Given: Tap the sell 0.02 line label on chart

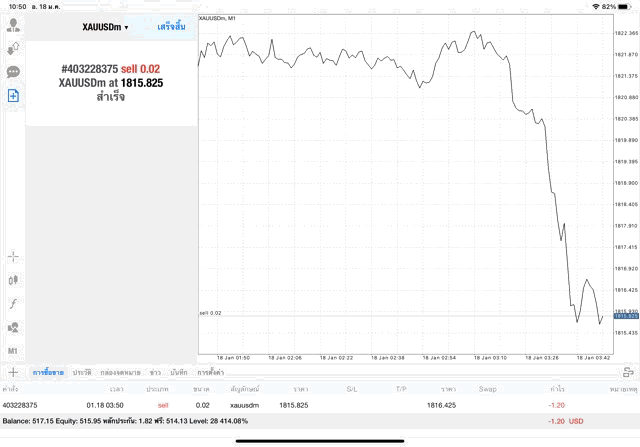Looking at the screenshot, I should (211, 313).
